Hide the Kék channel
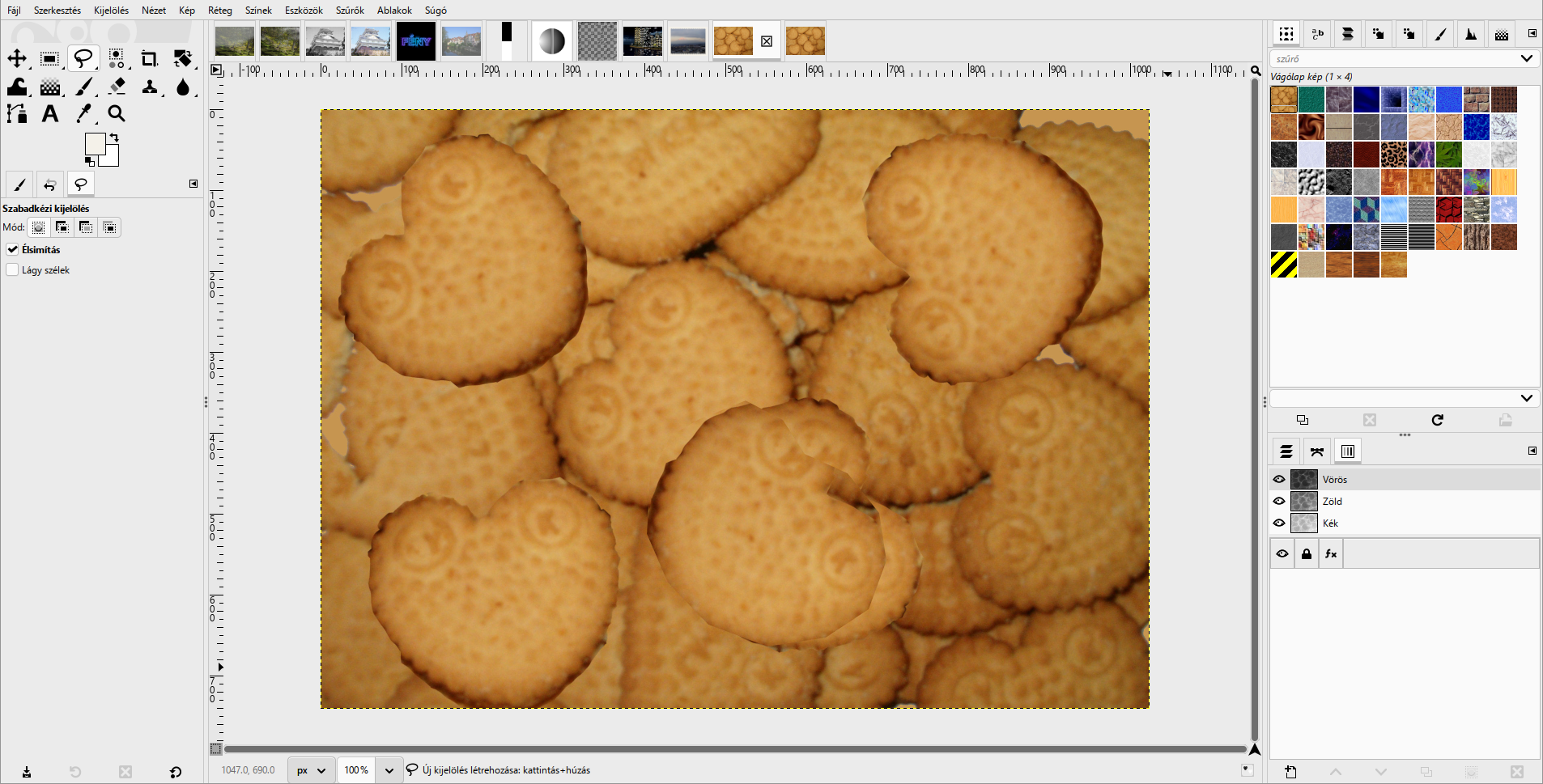The width and height of the screenshot is (1543, 784). pos(1279,523)
